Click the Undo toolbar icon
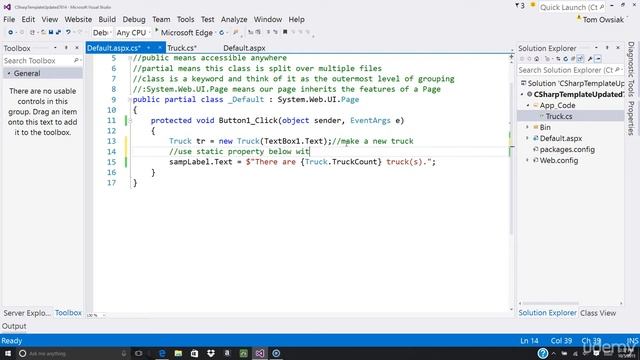640x360 pixels. (x=68, y=32)
